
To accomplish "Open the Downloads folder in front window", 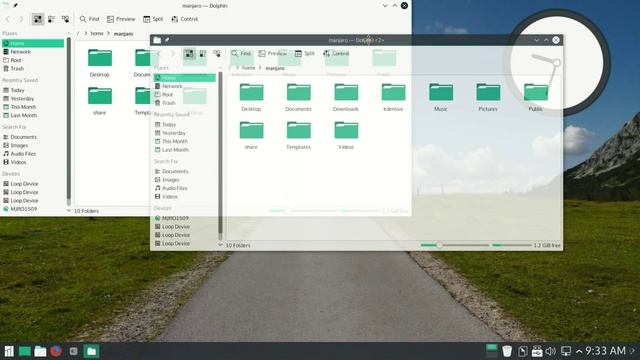I will (346, 97).
